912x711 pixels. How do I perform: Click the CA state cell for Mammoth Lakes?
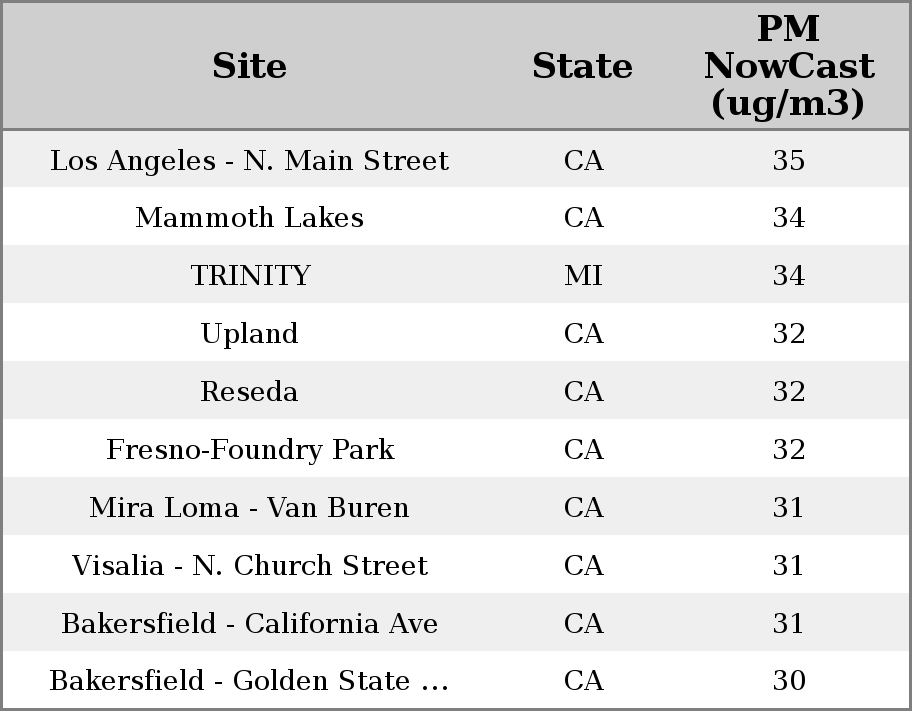583,218
